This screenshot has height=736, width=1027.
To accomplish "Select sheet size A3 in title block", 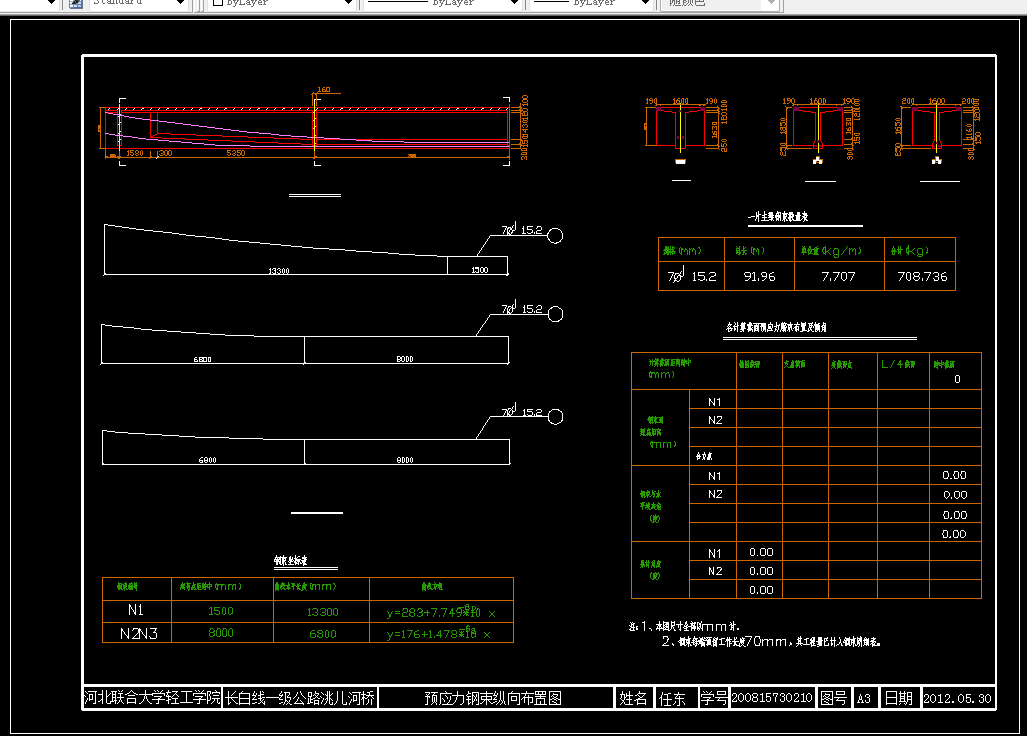I will pyautogui.click(x=864, y=699).
